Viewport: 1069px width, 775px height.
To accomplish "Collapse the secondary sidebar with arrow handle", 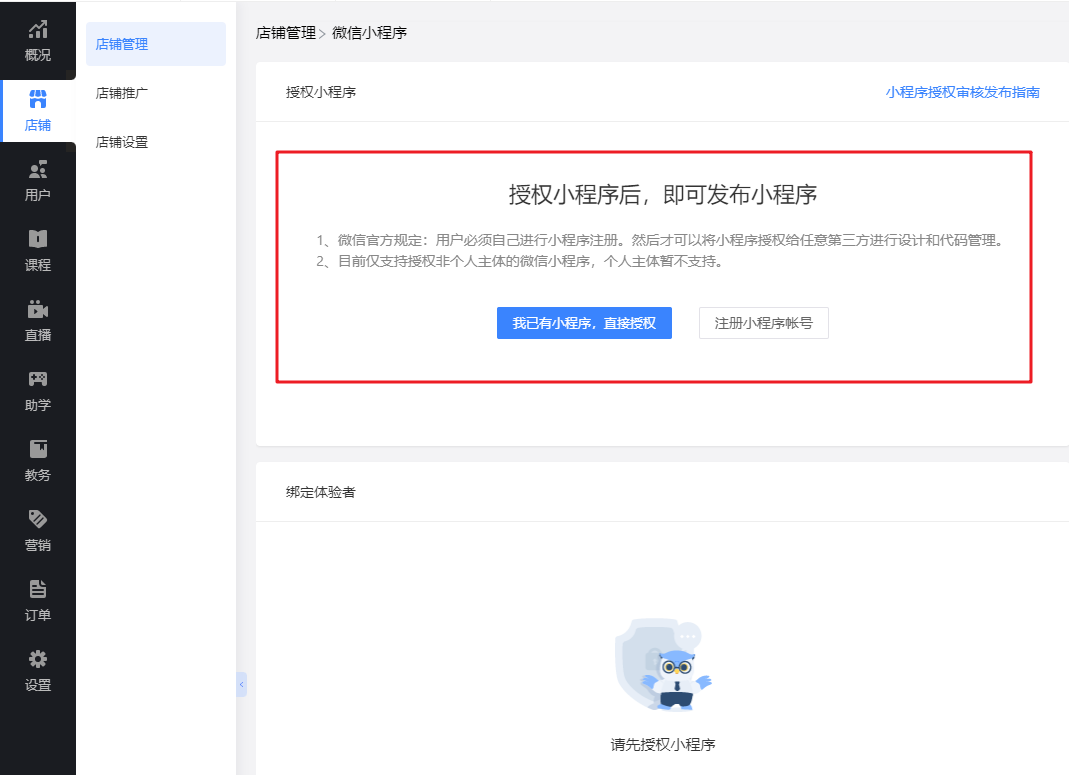I will coord(241,684).
